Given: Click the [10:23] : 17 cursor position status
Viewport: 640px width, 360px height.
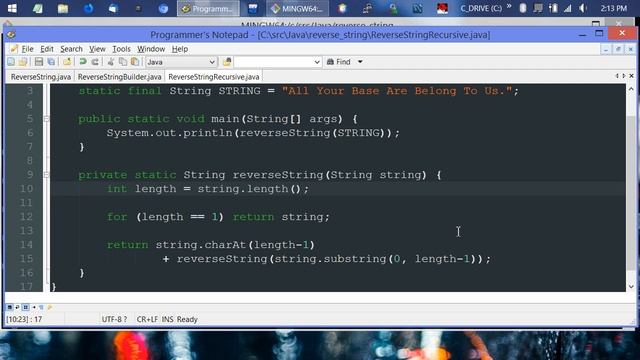Looking at the screenshot, I should point(24,319).
